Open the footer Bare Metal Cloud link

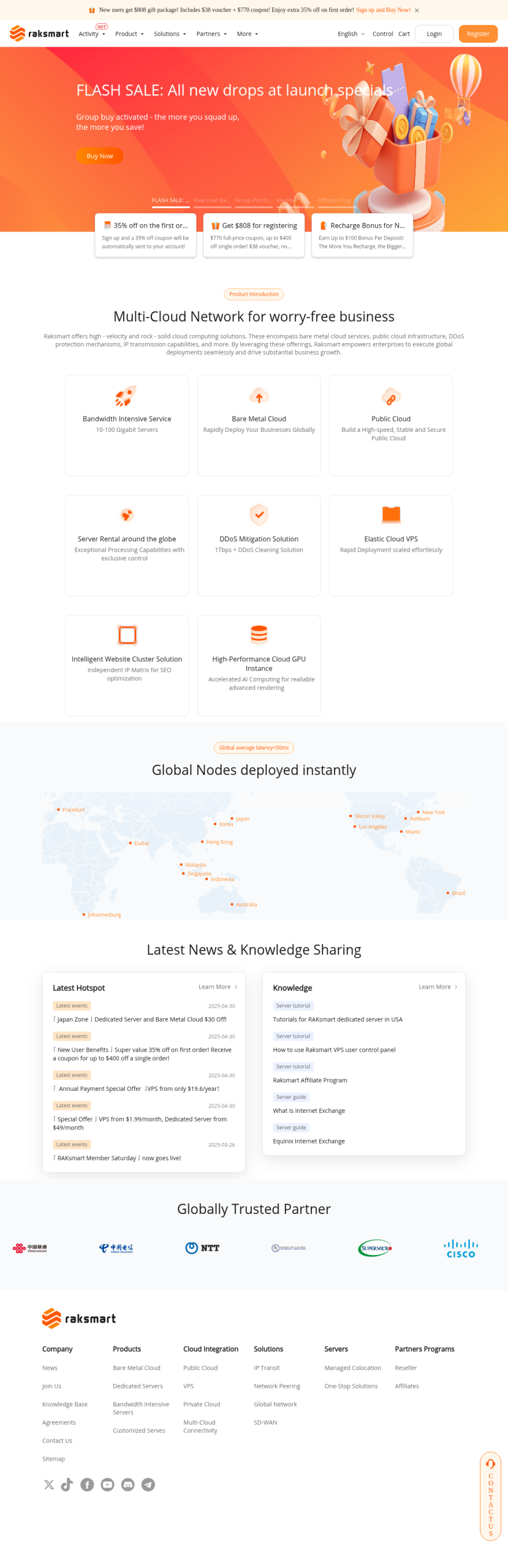137,1368
